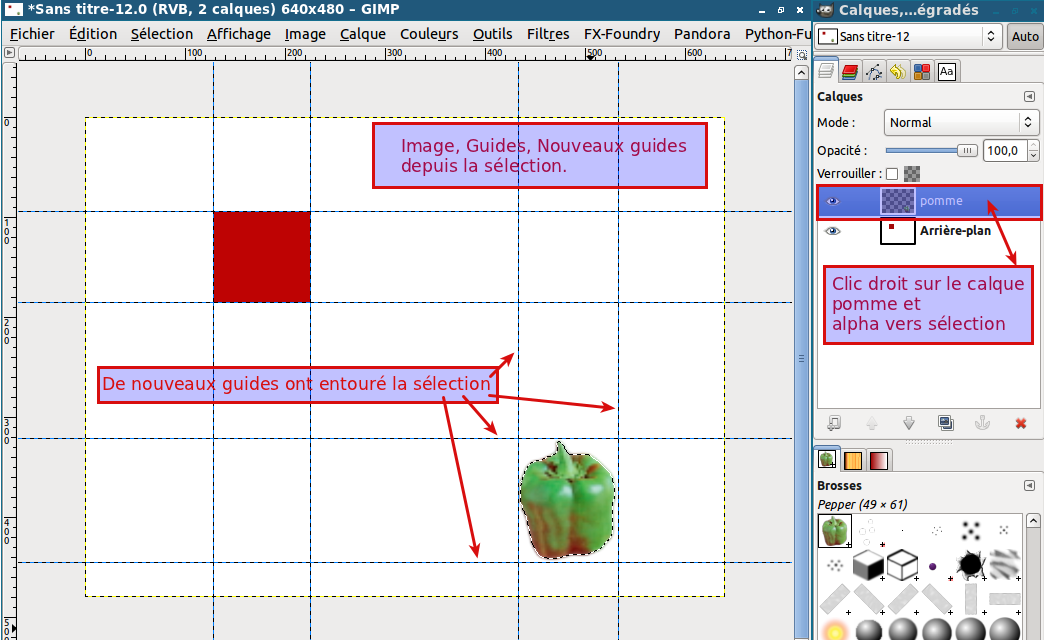Duplicate the selected layer
The image size is (1044, 641).
[946, 423]
